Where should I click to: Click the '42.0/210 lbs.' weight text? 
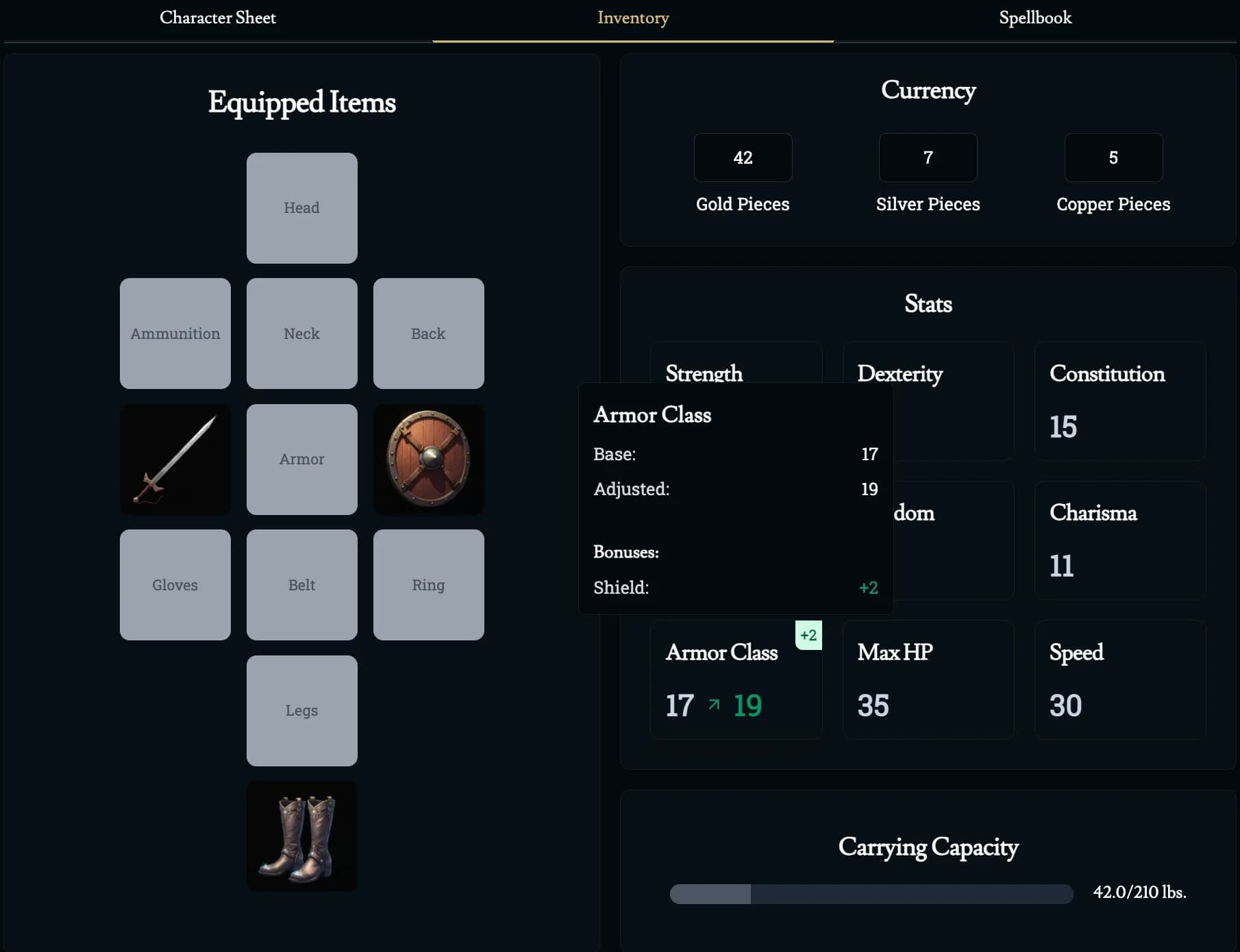(x=1140, y=892)
